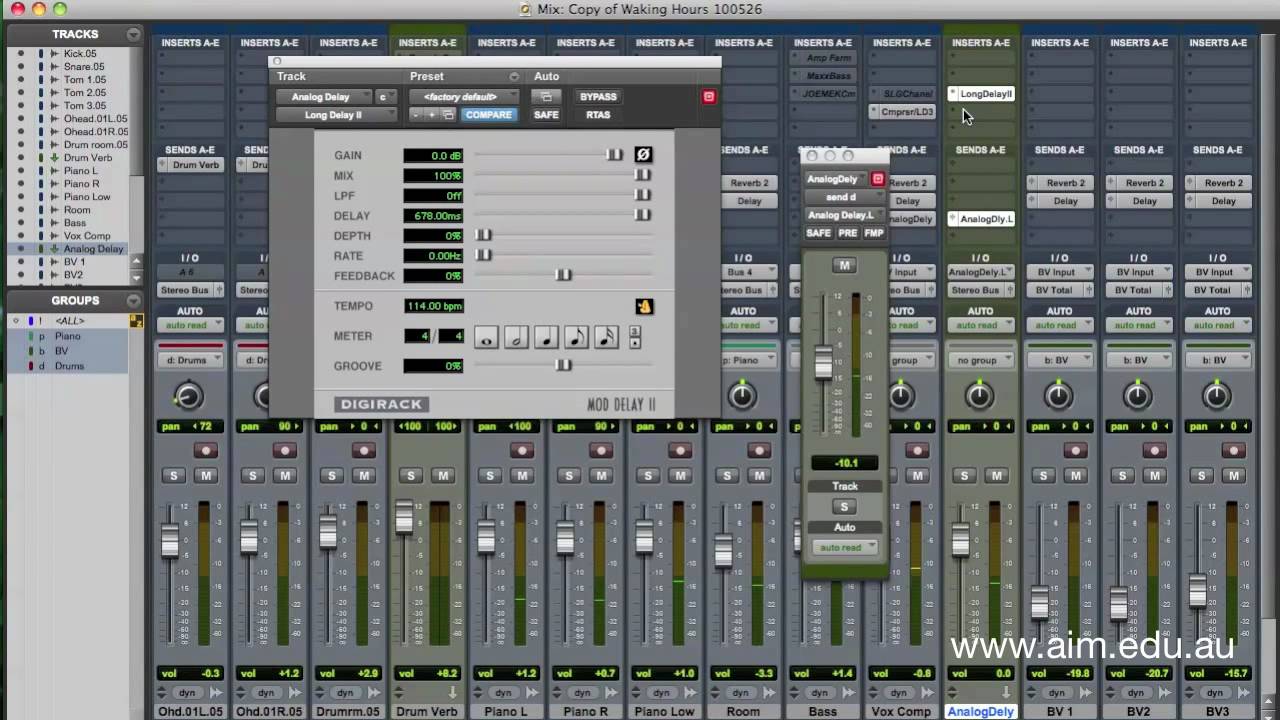Click the send window level fader
Viewport: 1280px width, 720px height.
coord(823,362)
